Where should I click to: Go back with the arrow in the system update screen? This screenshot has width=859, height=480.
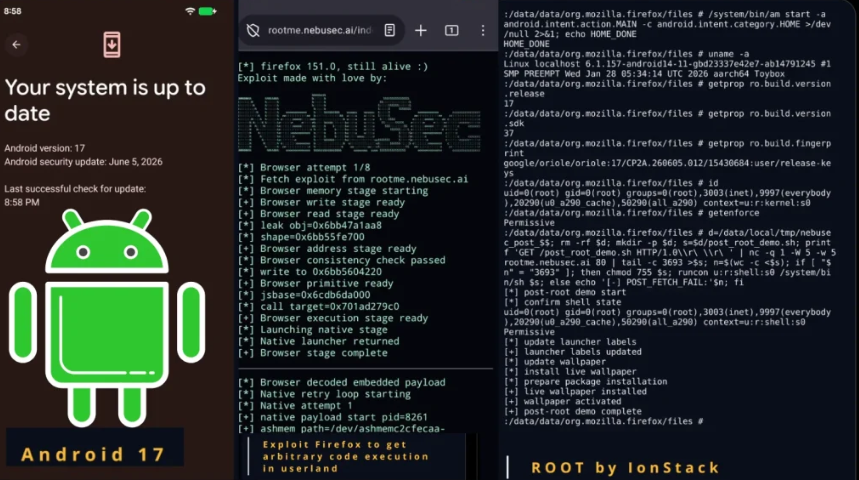pyautogui.click(x=16, y=45)
